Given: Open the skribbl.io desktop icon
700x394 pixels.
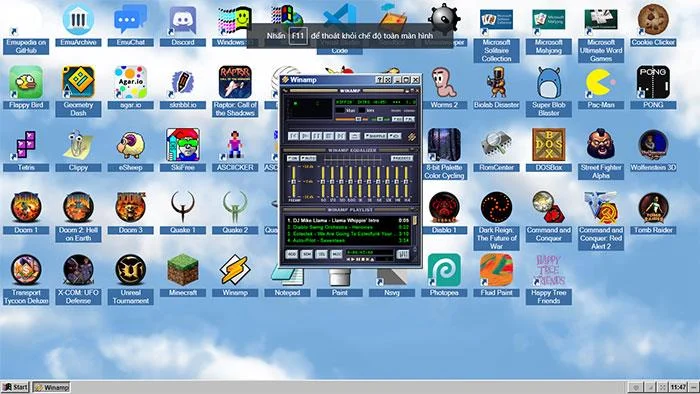Looking at the screenshot, I should tap(183, 88).
